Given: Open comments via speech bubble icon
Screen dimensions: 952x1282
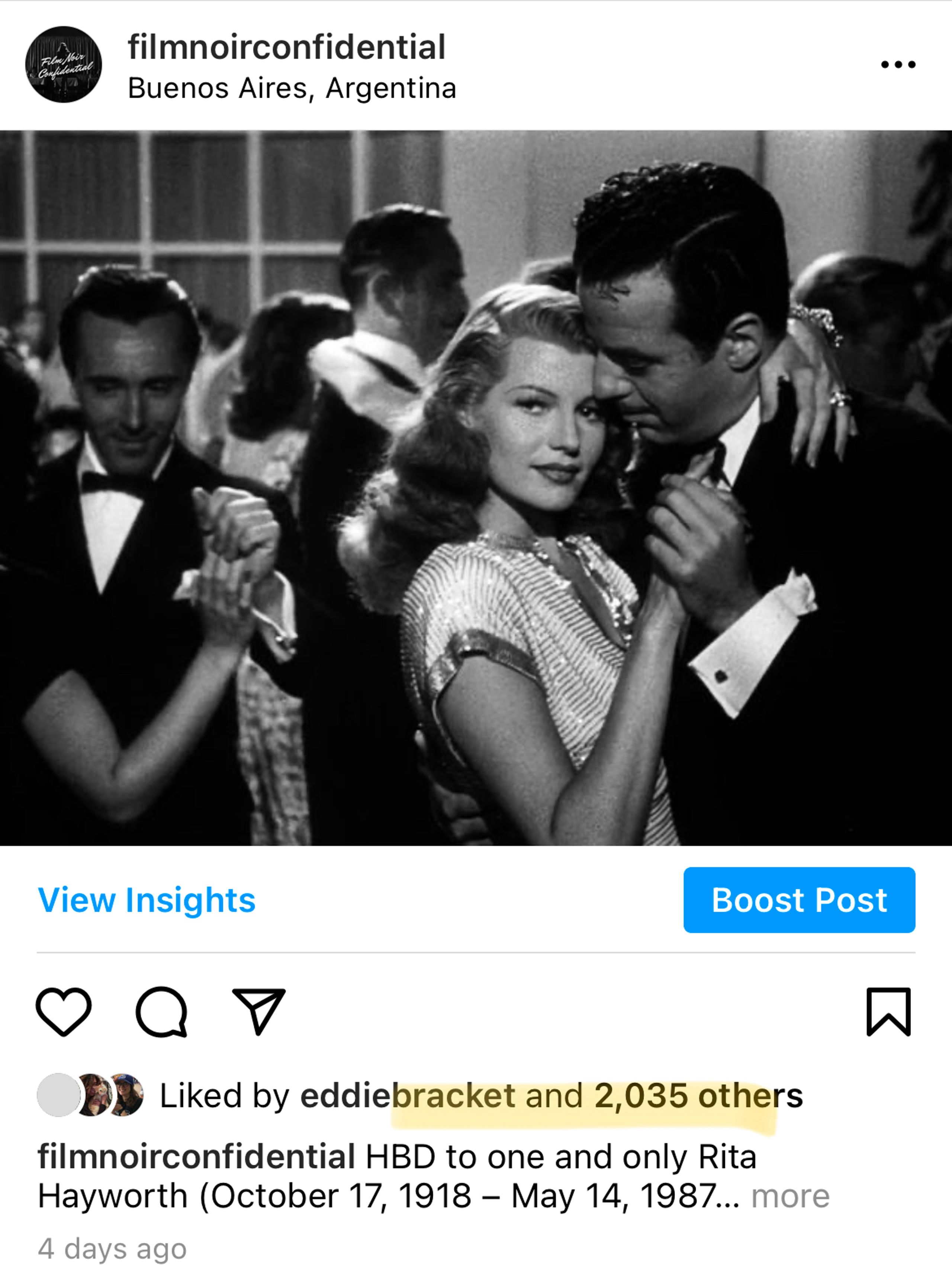Looking at the screenshot, I should tap(161, 1012).
